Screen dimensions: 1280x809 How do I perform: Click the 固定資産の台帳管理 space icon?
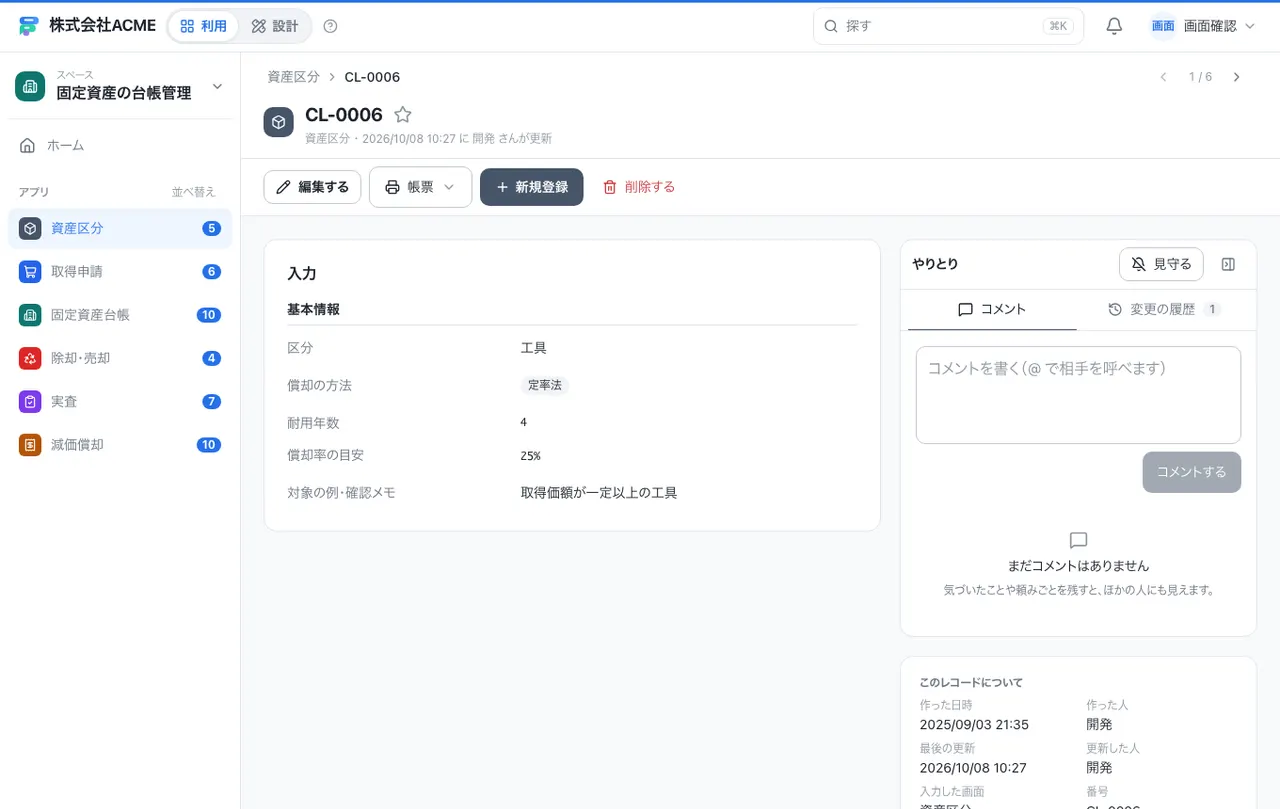click(x=30, y=86)
